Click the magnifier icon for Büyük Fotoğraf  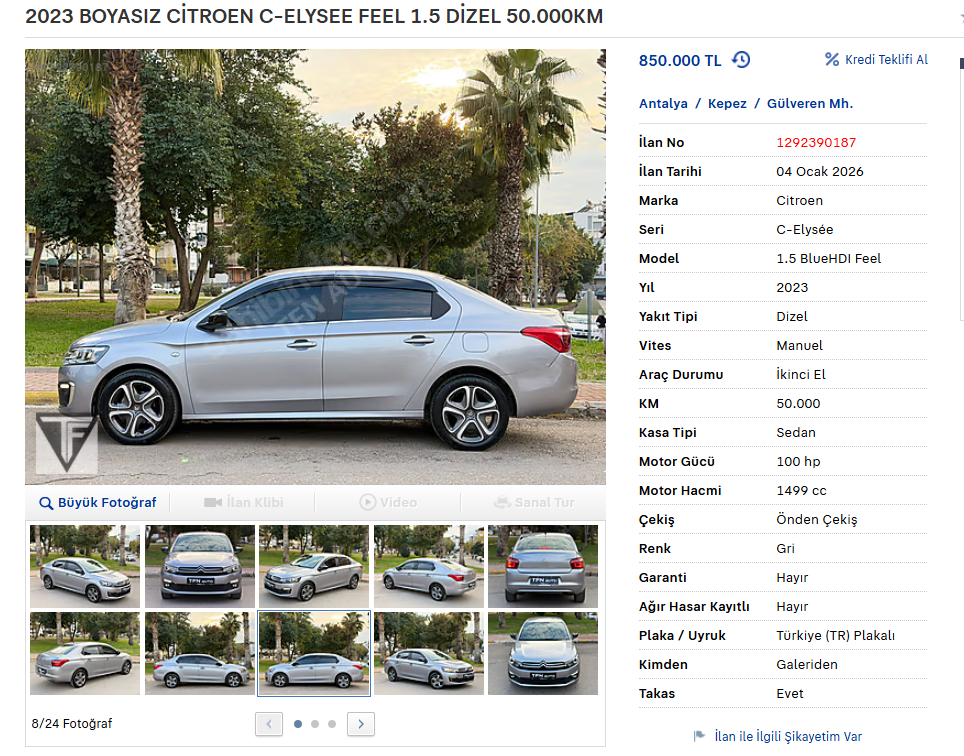pyautogui.click(x=45, y=503)
